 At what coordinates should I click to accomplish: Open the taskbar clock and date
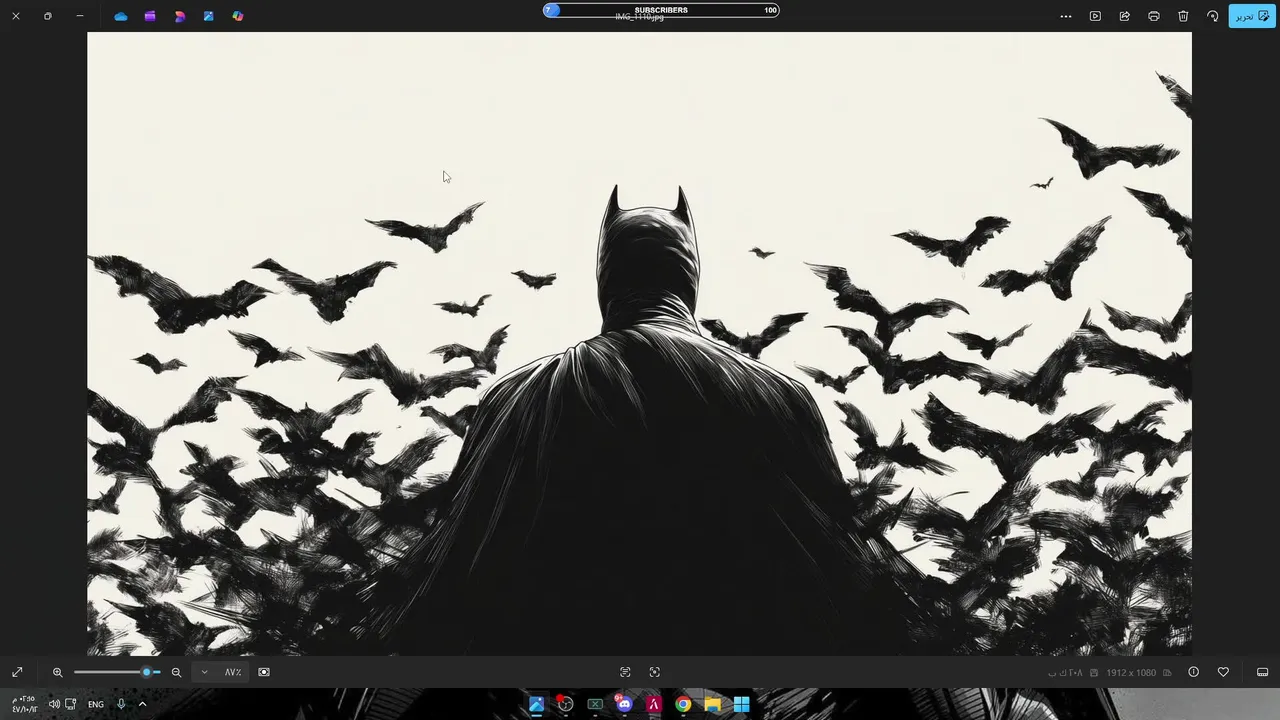coord(24,704)
